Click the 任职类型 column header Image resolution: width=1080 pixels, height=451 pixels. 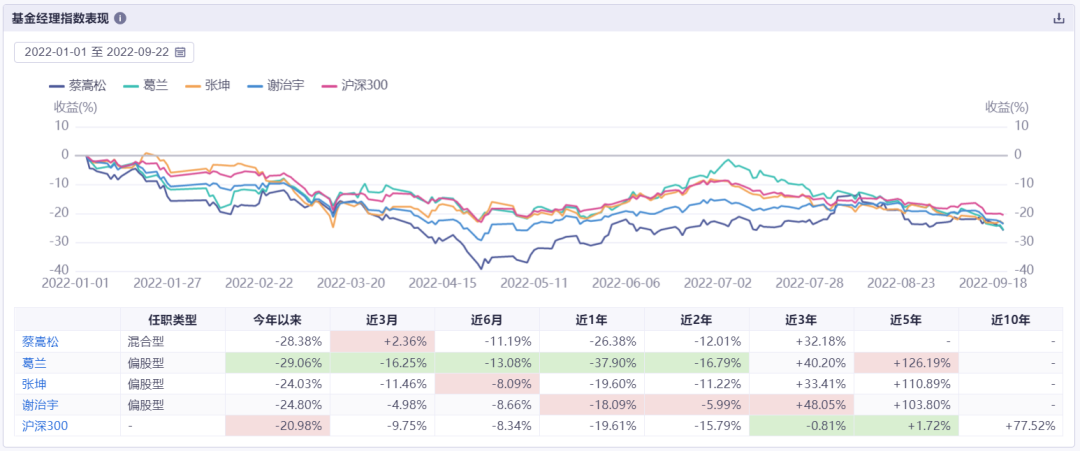[x=174, y=320]
